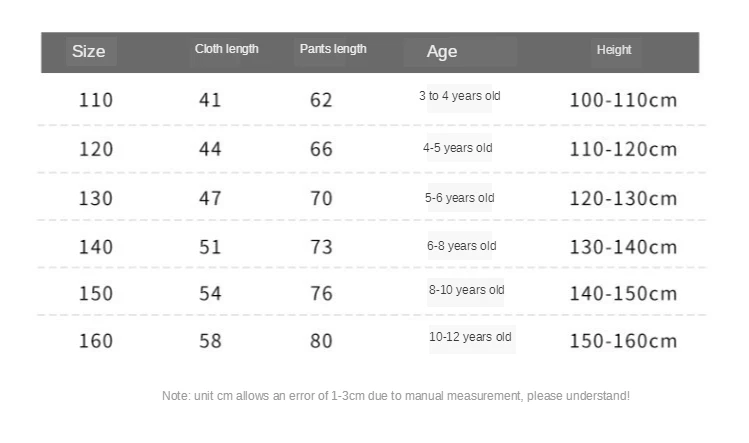Screen dimensions: 749x443
Task: Click the 100-110cm height value
Action: [623, 100]
